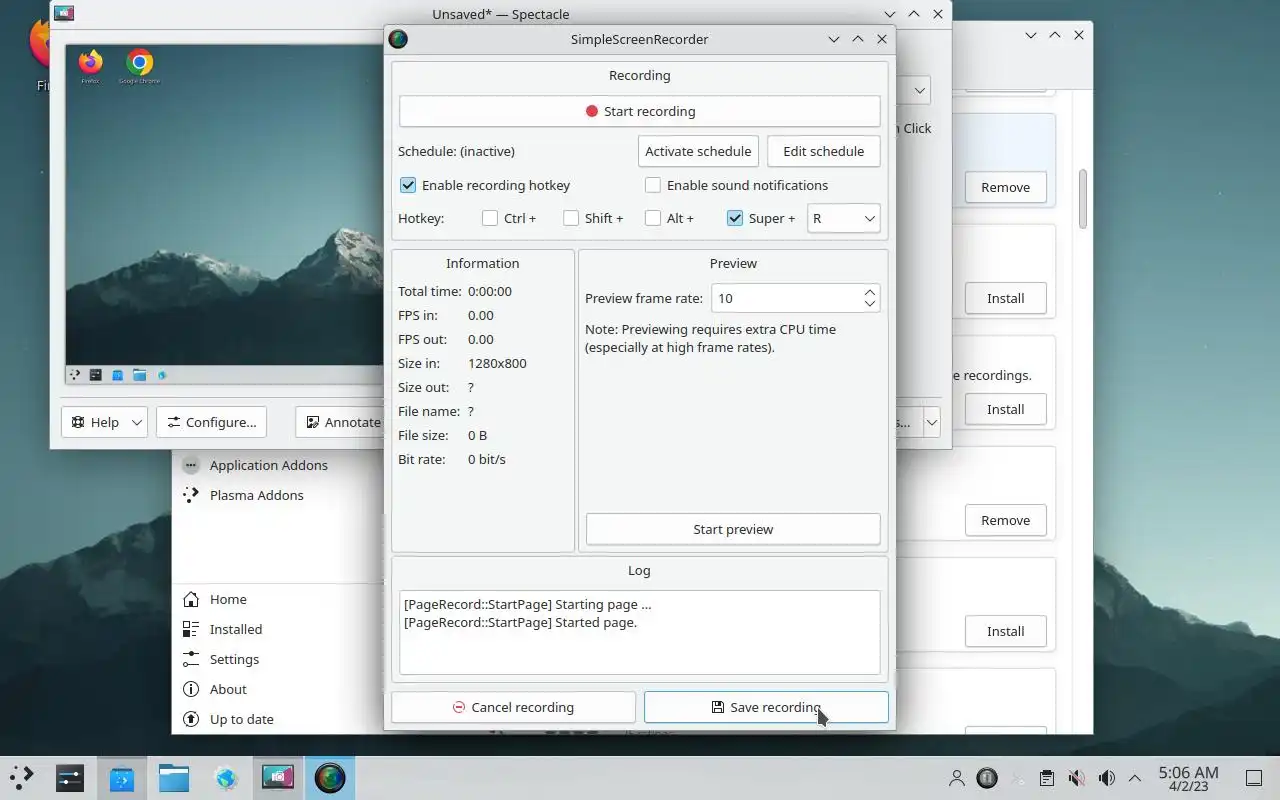The height and width of the screenshot is (800, 1280).
Task: Click the Plasma Addons icon
Action: [191, 495]
